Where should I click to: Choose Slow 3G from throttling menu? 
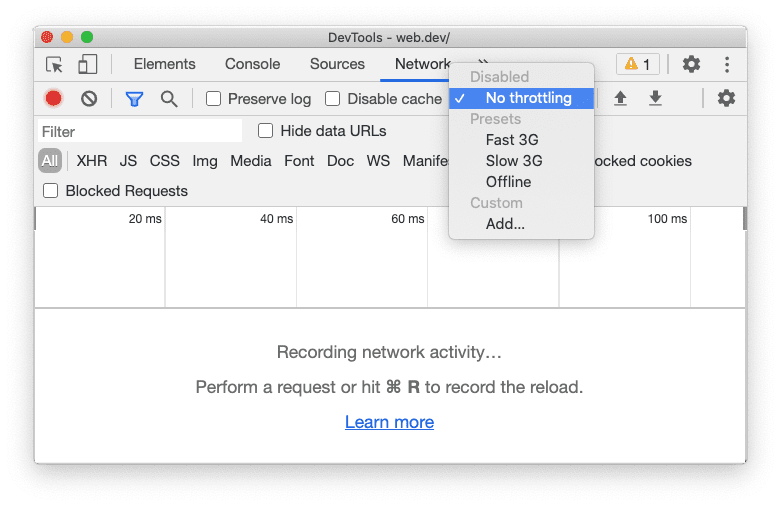514,161
